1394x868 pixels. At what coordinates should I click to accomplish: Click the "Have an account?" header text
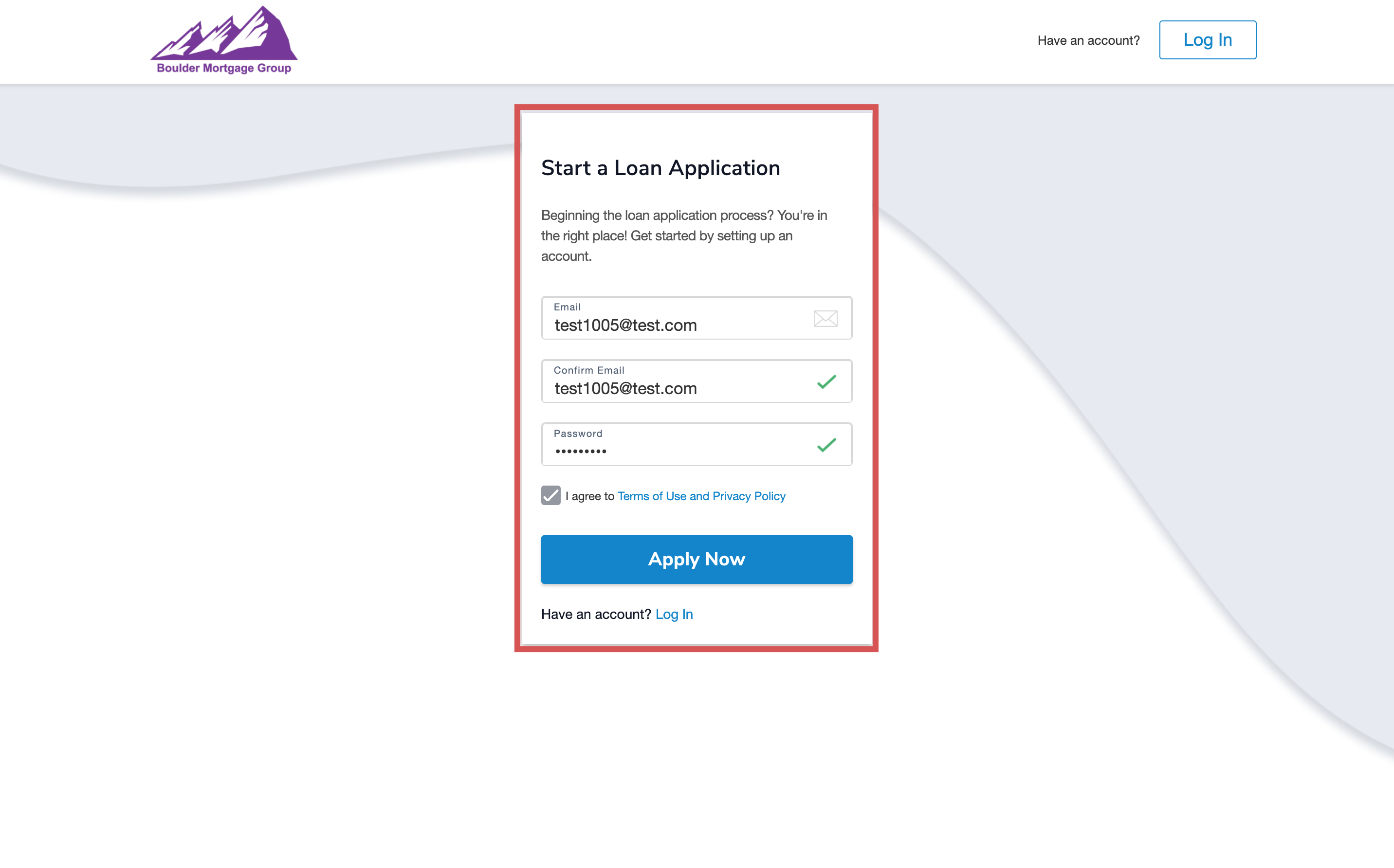[1088, 40]
